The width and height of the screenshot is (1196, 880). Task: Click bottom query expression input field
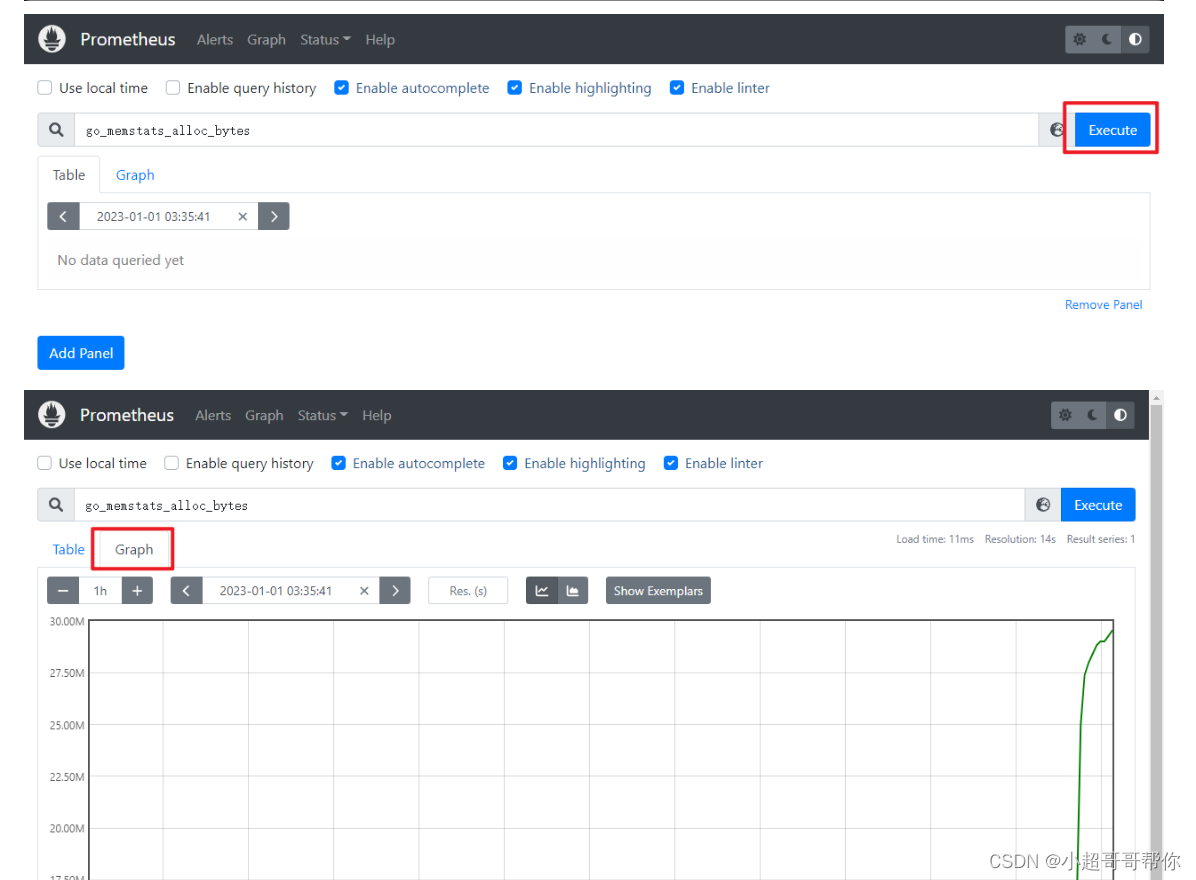tap(549, 505)
